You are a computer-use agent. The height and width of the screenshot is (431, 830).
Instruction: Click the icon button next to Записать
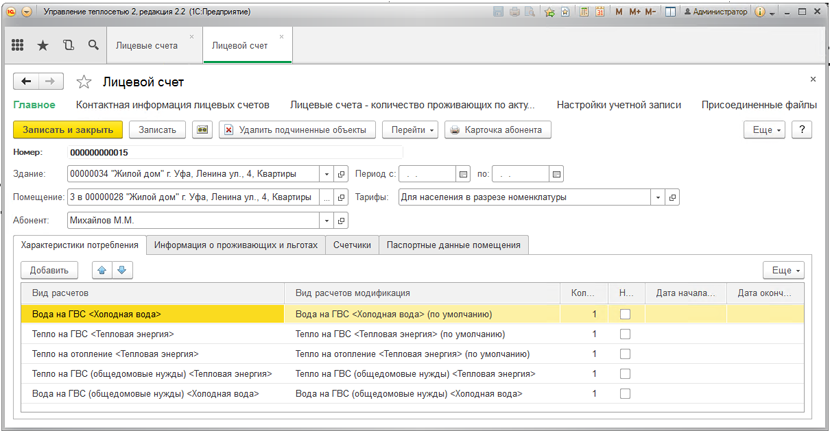202,130
